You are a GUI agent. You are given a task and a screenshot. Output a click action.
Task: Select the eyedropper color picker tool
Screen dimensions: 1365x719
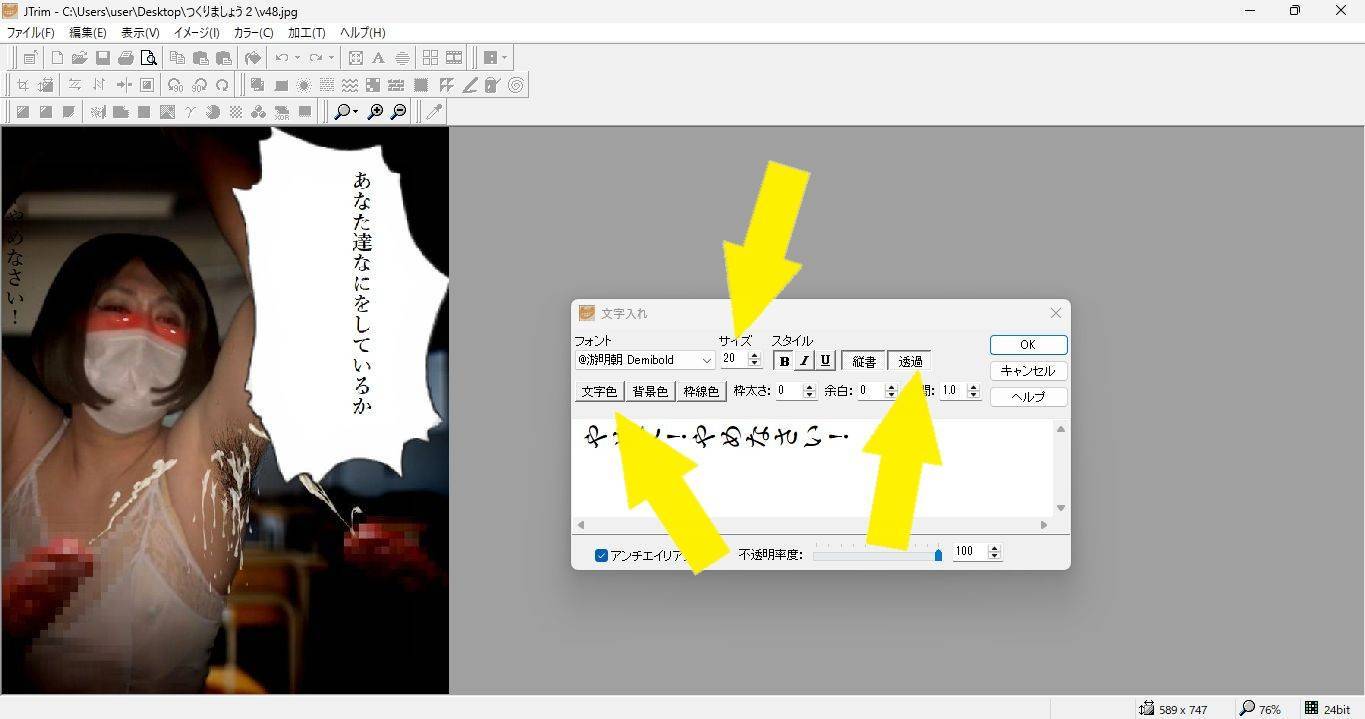pos(433,112)
